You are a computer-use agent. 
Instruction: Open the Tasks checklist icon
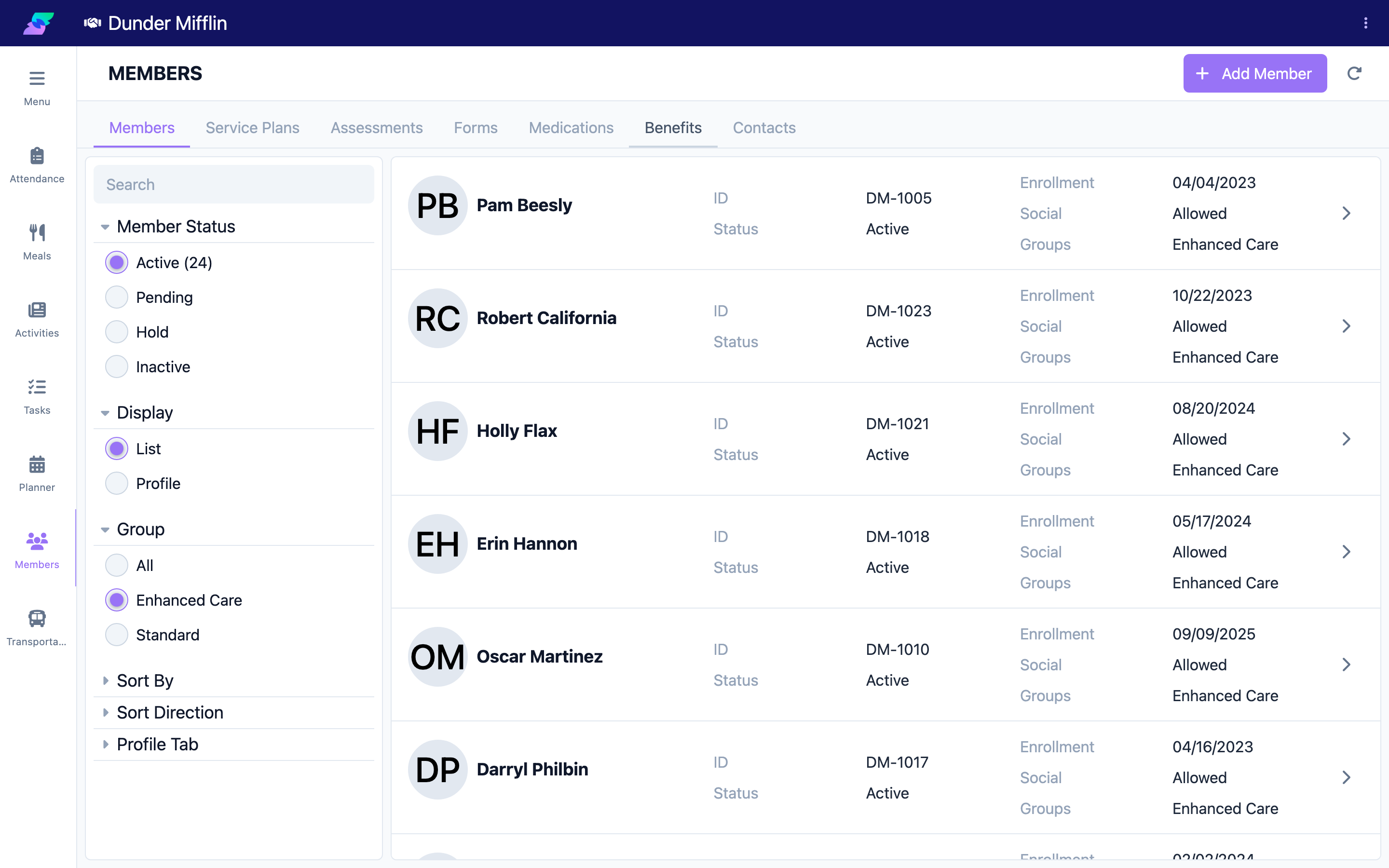[37, 387]
